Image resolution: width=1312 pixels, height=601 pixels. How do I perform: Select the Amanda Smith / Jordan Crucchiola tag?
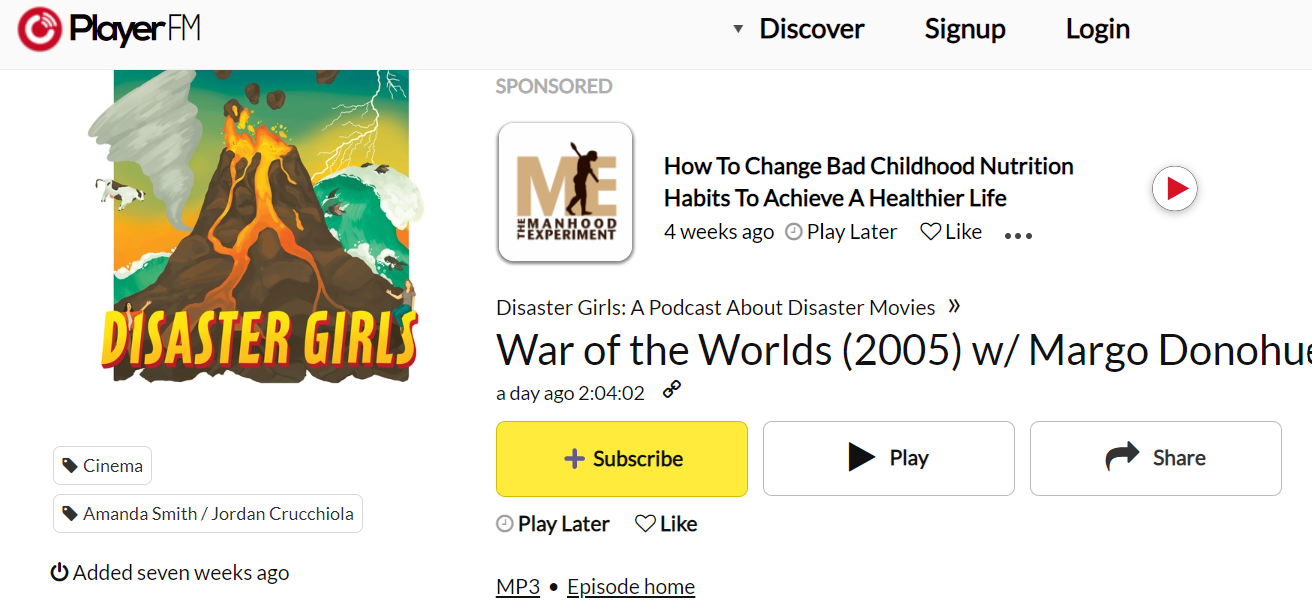click(x=208, y=513)
